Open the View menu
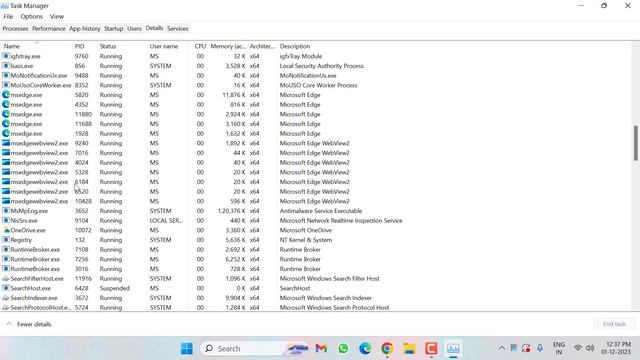The height and width of the screenshot is (360, 640). click(x=57, y=16)
